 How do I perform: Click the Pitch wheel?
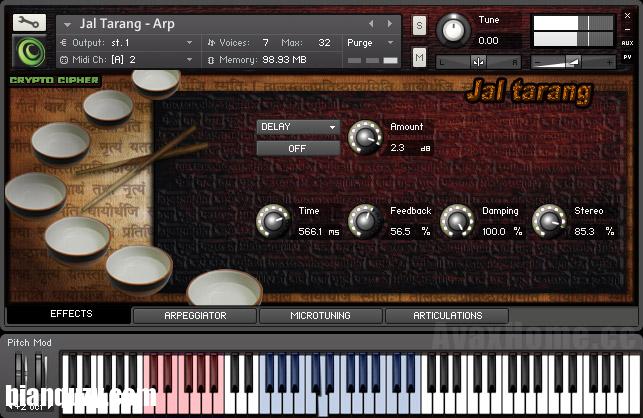(21, 371)
